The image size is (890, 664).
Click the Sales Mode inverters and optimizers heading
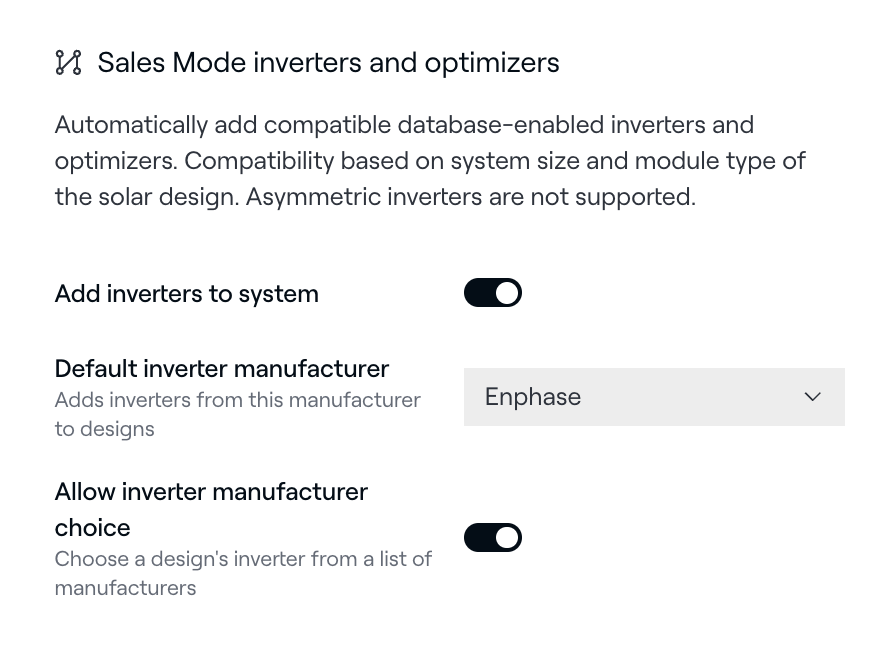click(x=327, y=63)
